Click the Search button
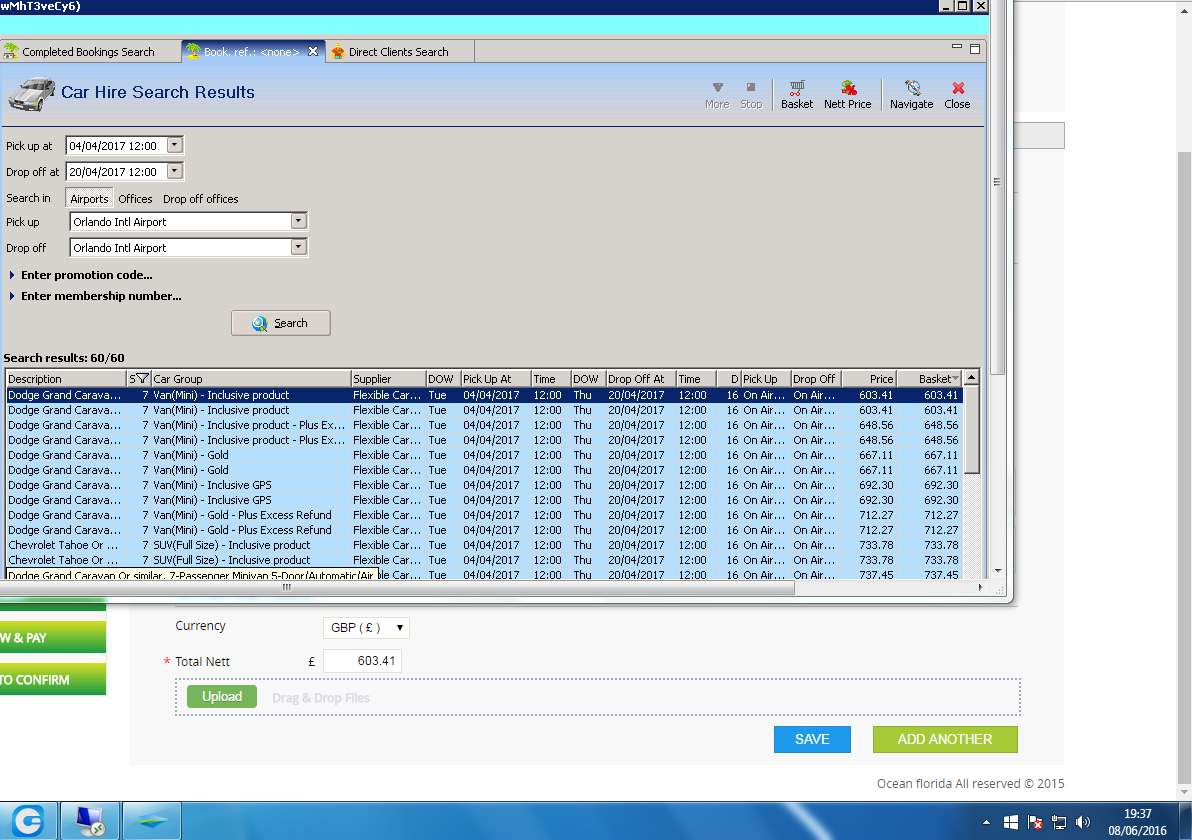This screenshot has height=840, width=1192. click(x=281, y=323)
